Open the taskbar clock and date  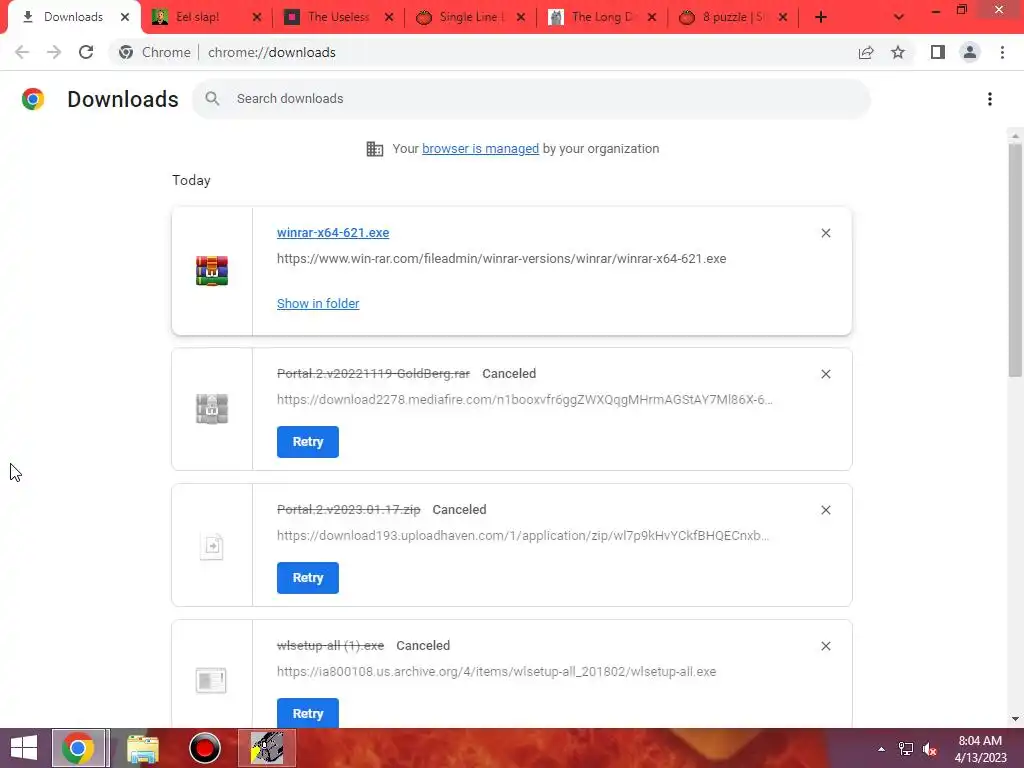[x=980, y=749]
